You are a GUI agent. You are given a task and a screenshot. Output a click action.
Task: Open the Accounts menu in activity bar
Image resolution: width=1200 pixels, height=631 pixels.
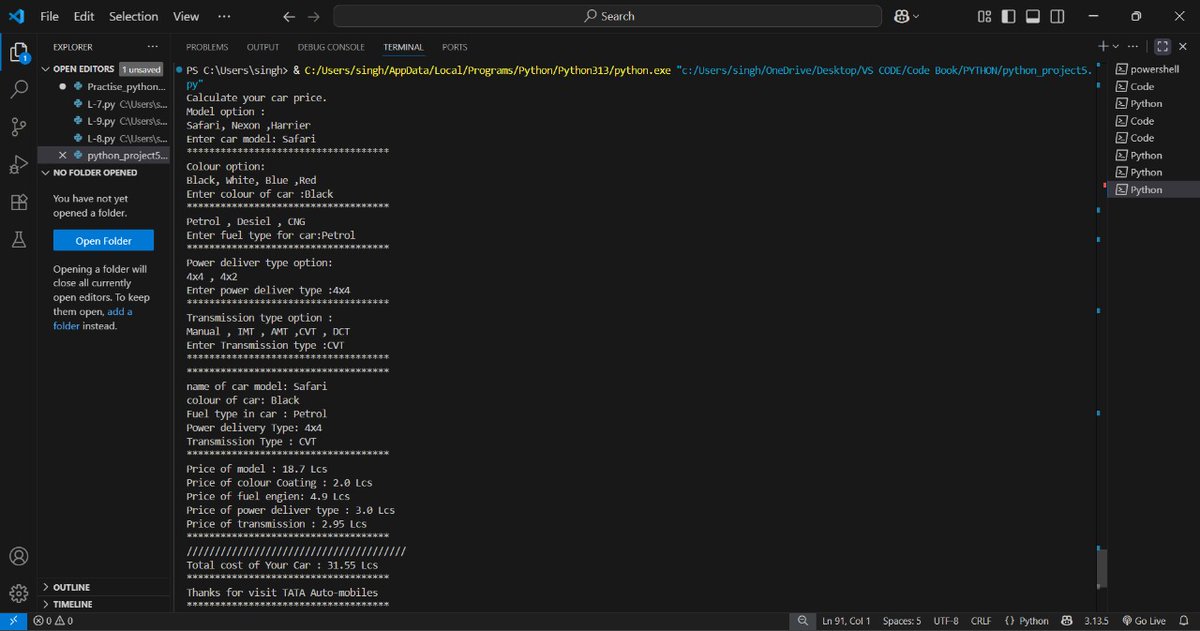tap(18, 556)
